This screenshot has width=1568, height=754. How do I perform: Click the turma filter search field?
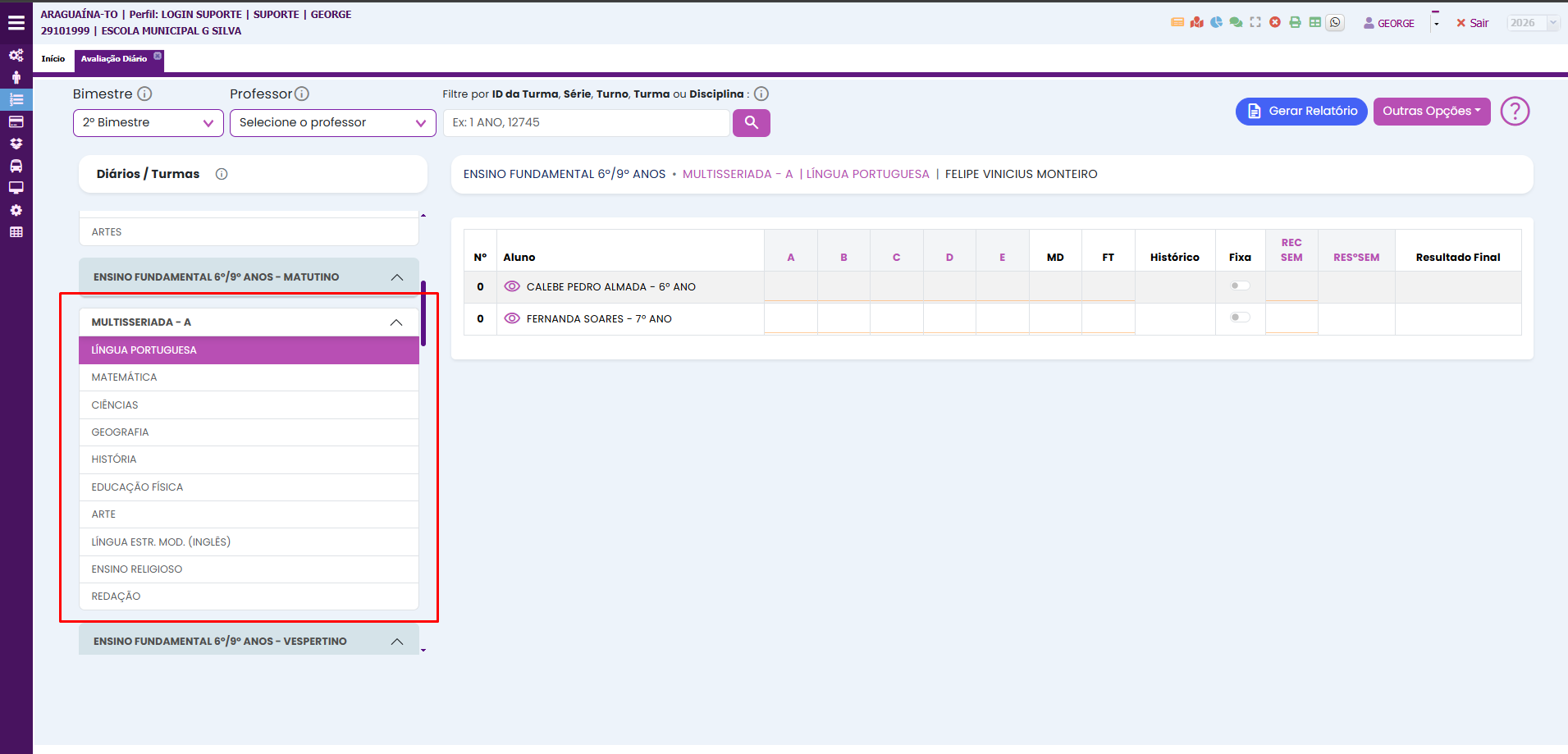[x=586, y=123]
